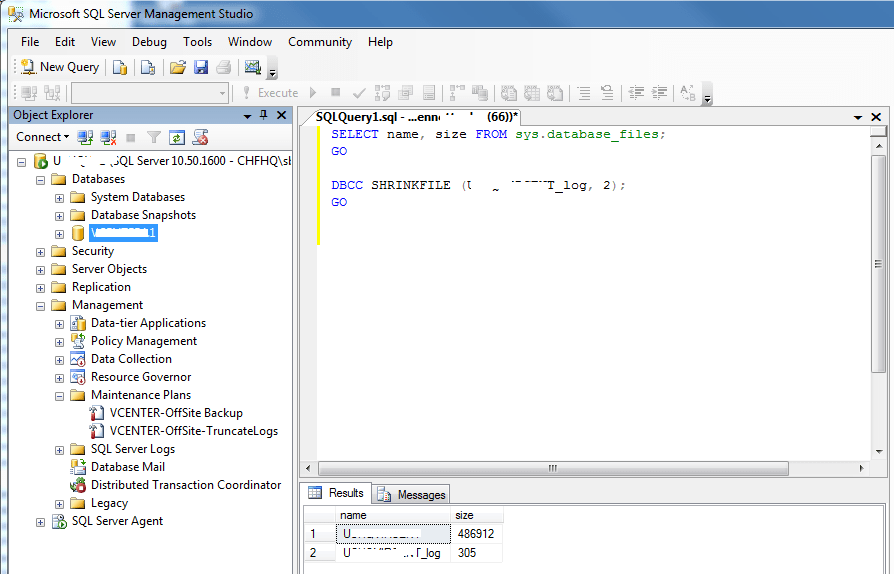Open the available databases combo box
The width and height of the screenshot is (894, 574).
click(150, 93)
